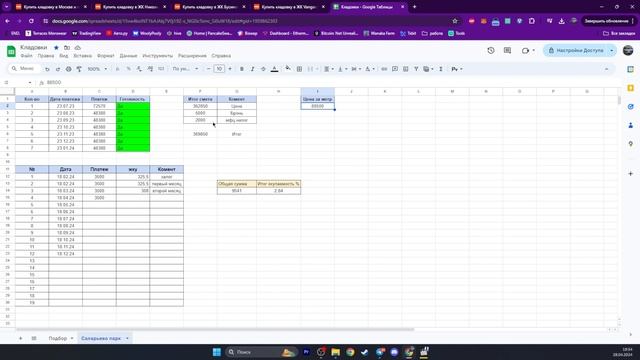640x360 pixels.
Task: Open version history clock icon
Action: 491,50
